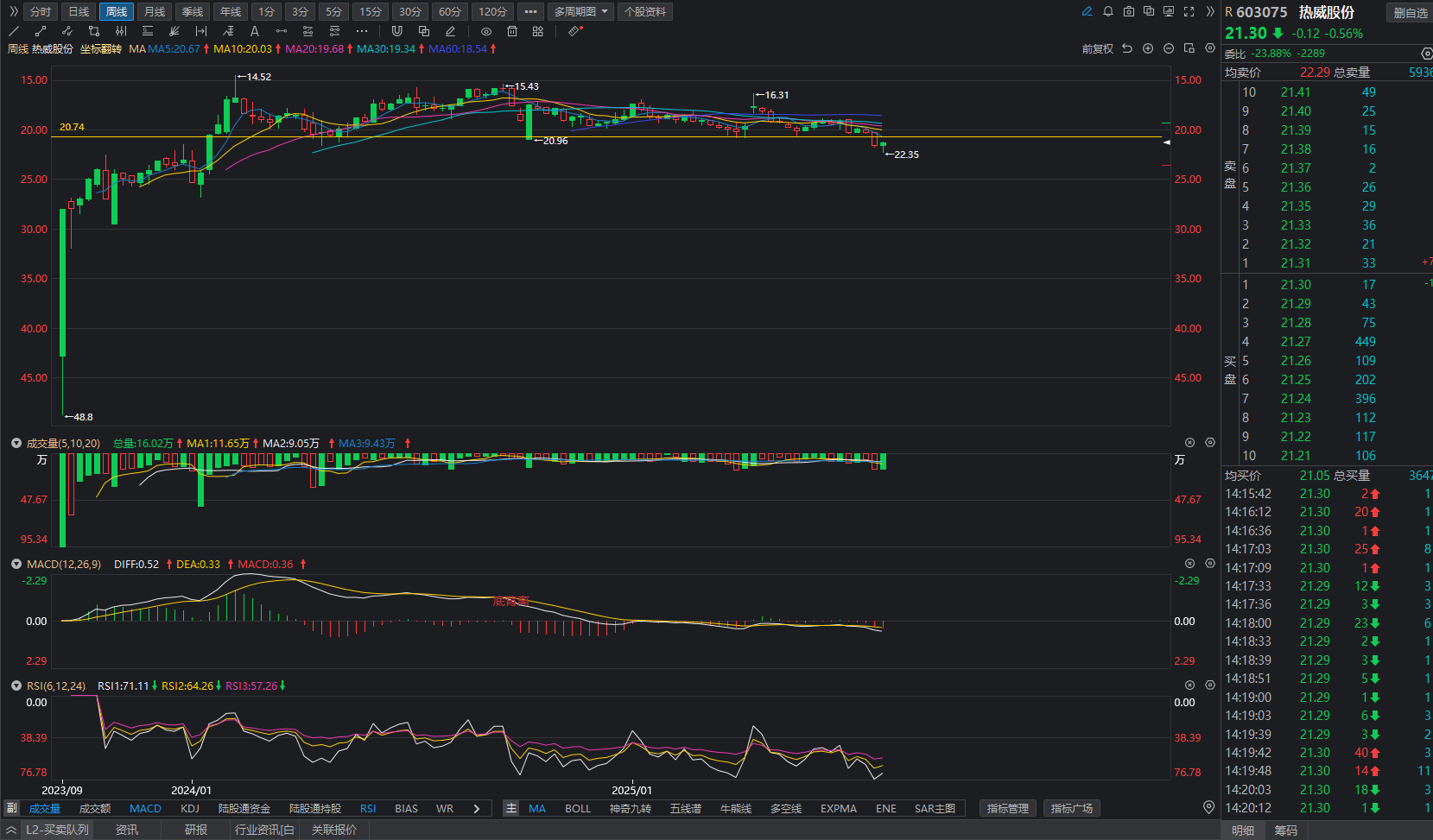Switch to 分时 intraday view

41,11
